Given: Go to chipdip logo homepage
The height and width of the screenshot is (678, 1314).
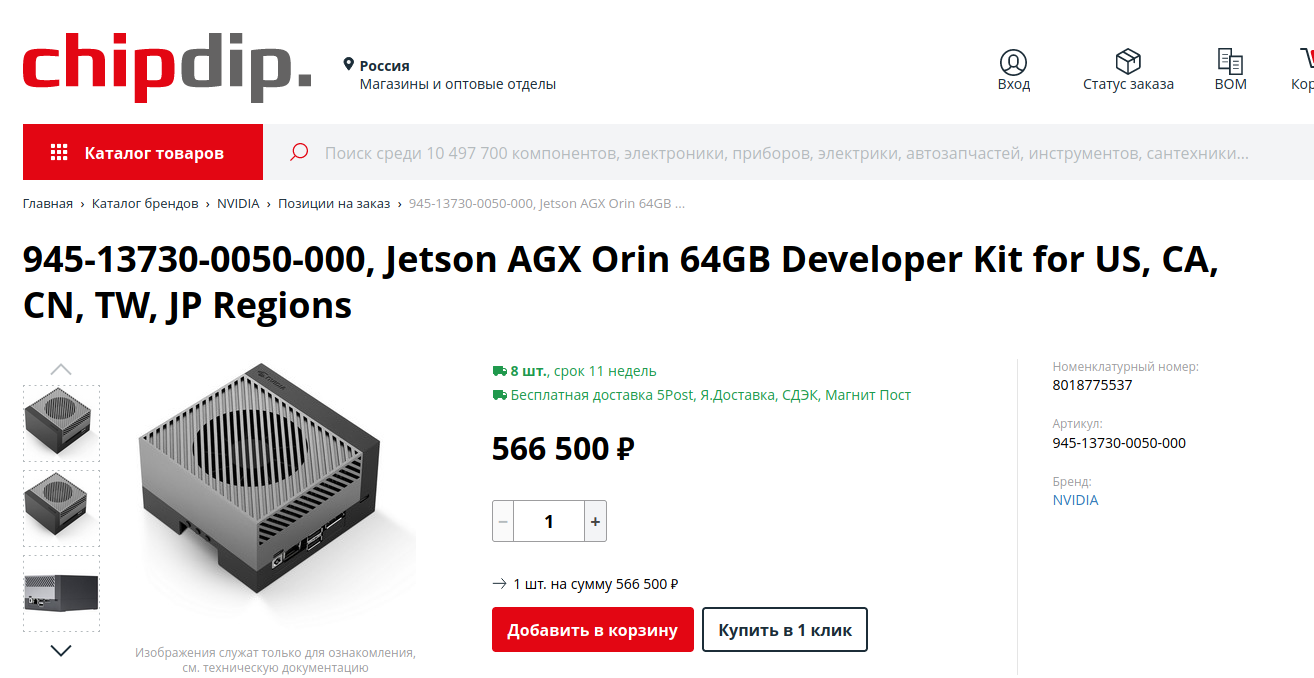Looking at the screenshot, I should tap(167, 68).
